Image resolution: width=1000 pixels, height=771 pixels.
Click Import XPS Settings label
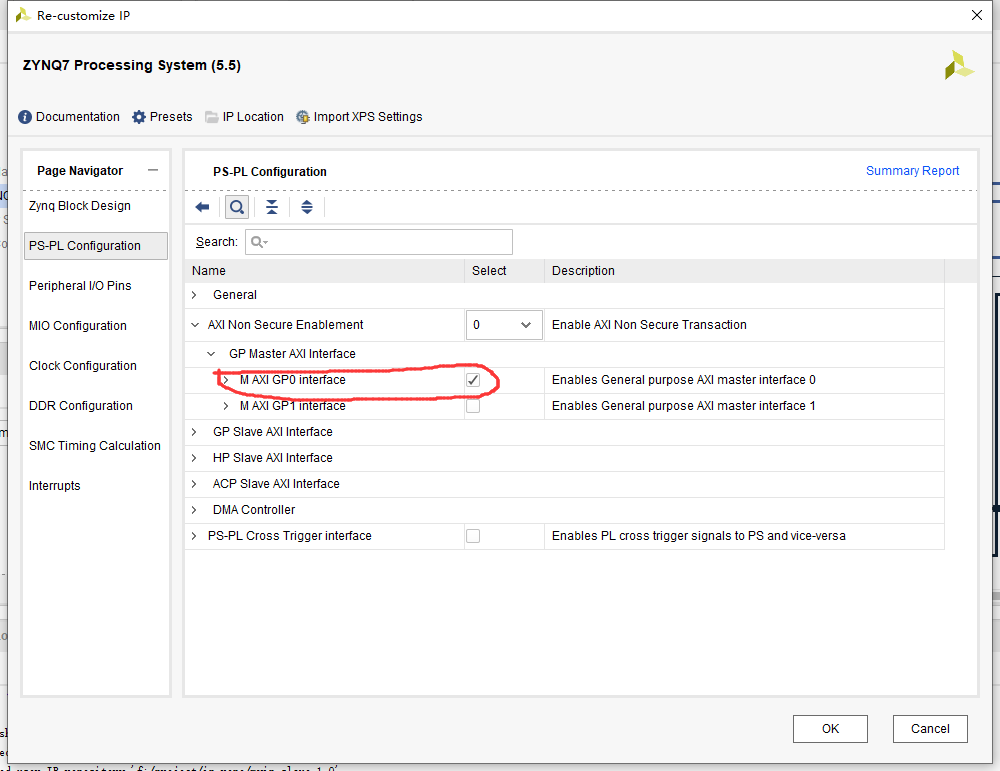click(x=368, y=117)
